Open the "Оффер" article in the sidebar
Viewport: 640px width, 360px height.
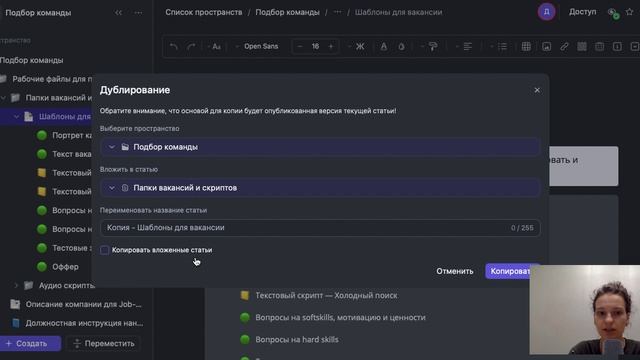pyautogui.click(x=65, y=267)
